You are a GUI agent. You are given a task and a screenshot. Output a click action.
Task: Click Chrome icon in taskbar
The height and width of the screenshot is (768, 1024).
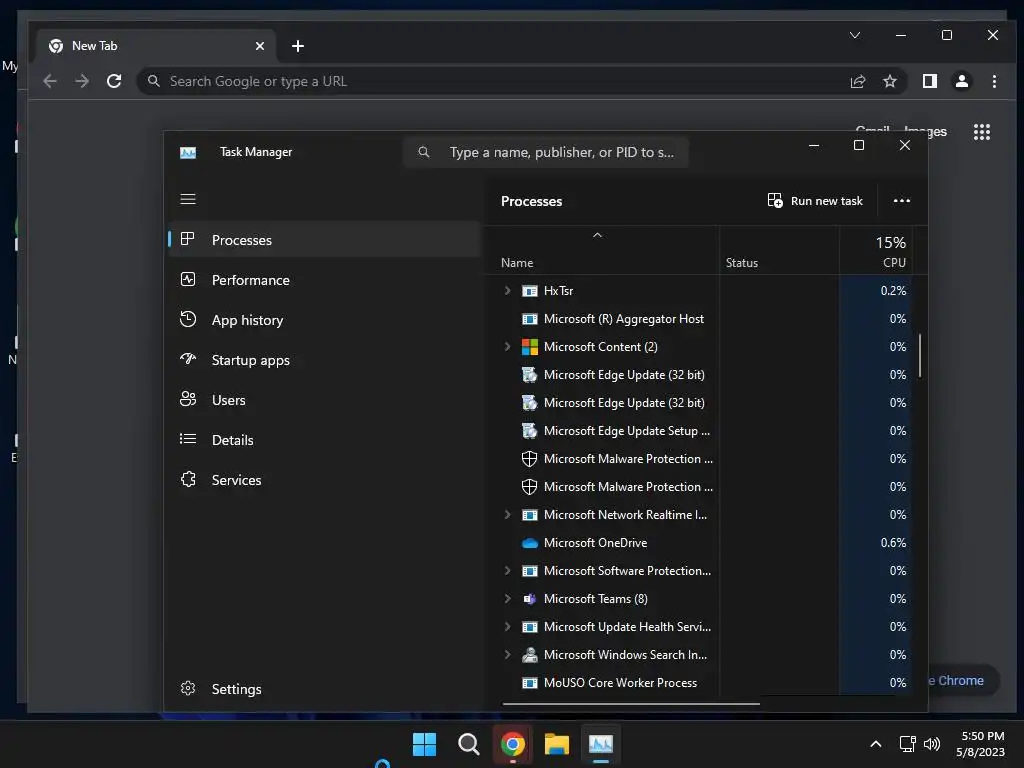(x=513, y=744)
